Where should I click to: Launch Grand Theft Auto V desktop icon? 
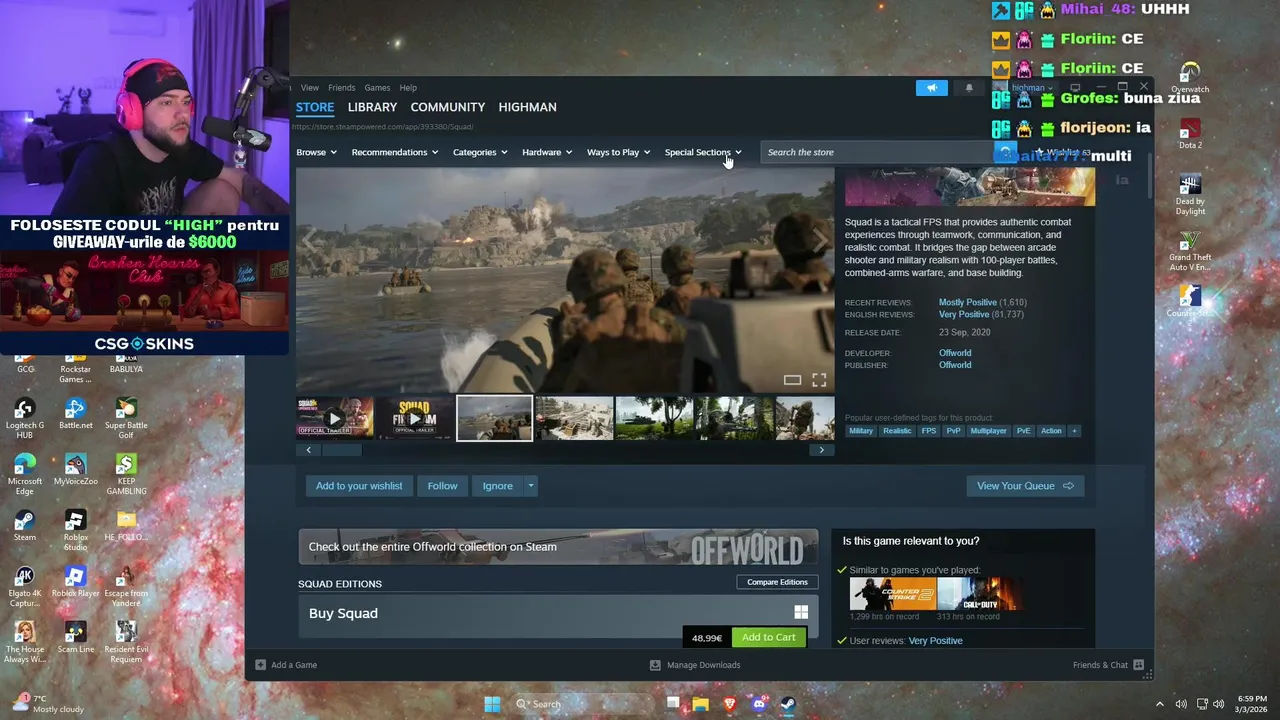coord(1190,250)
